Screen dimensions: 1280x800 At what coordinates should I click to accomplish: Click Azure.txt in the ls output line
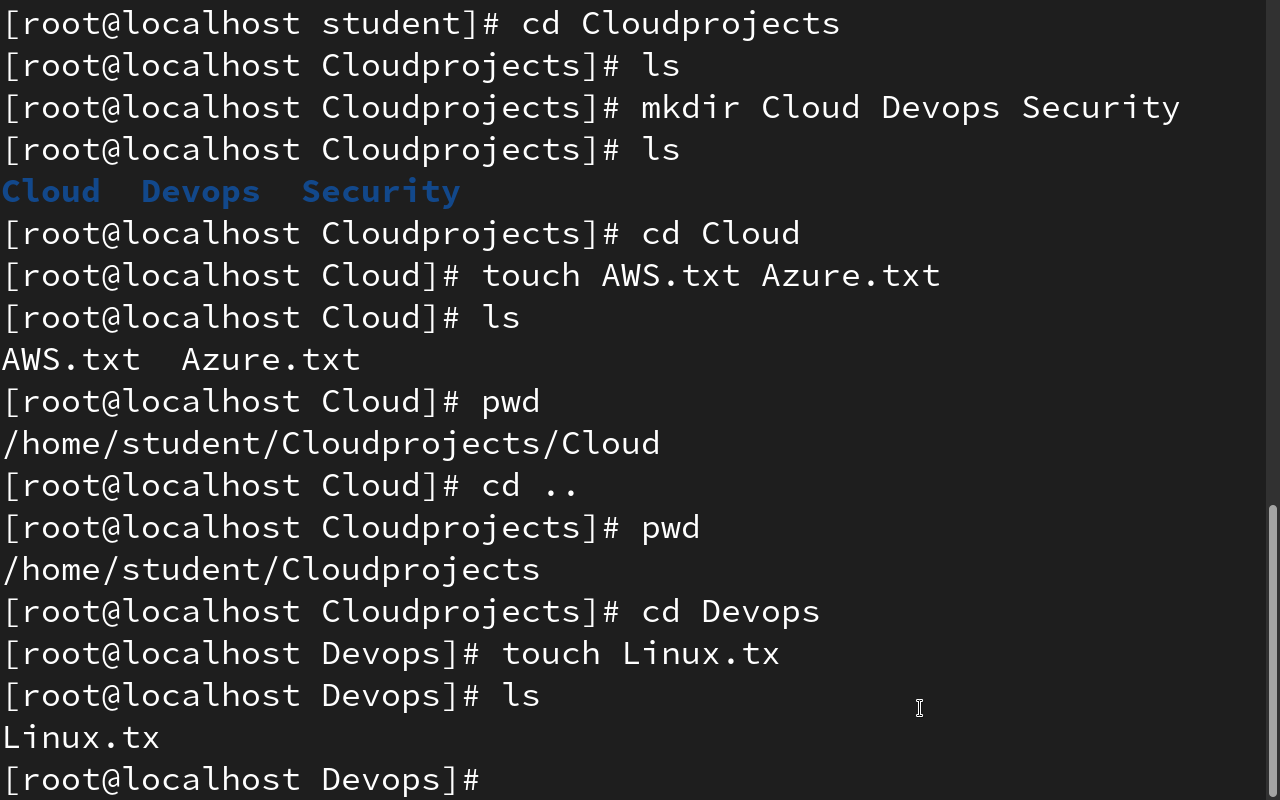(271, 359)
